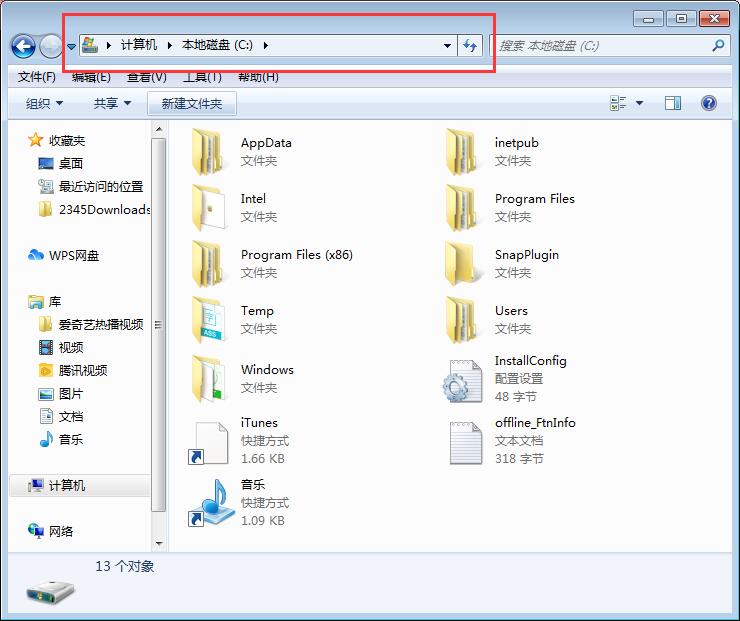Toggle the preview pane icon

point(673,103)
